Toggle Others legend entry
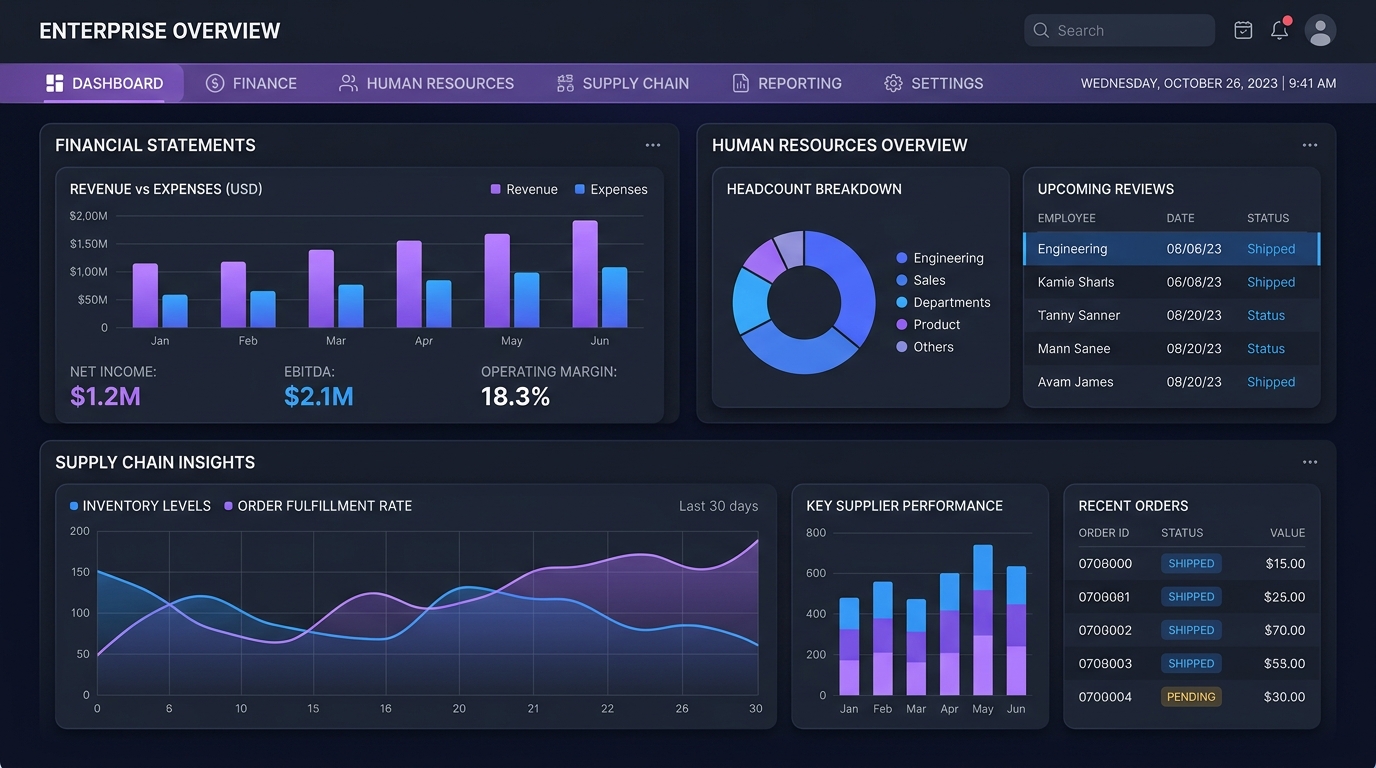 [x=925, y=347]
